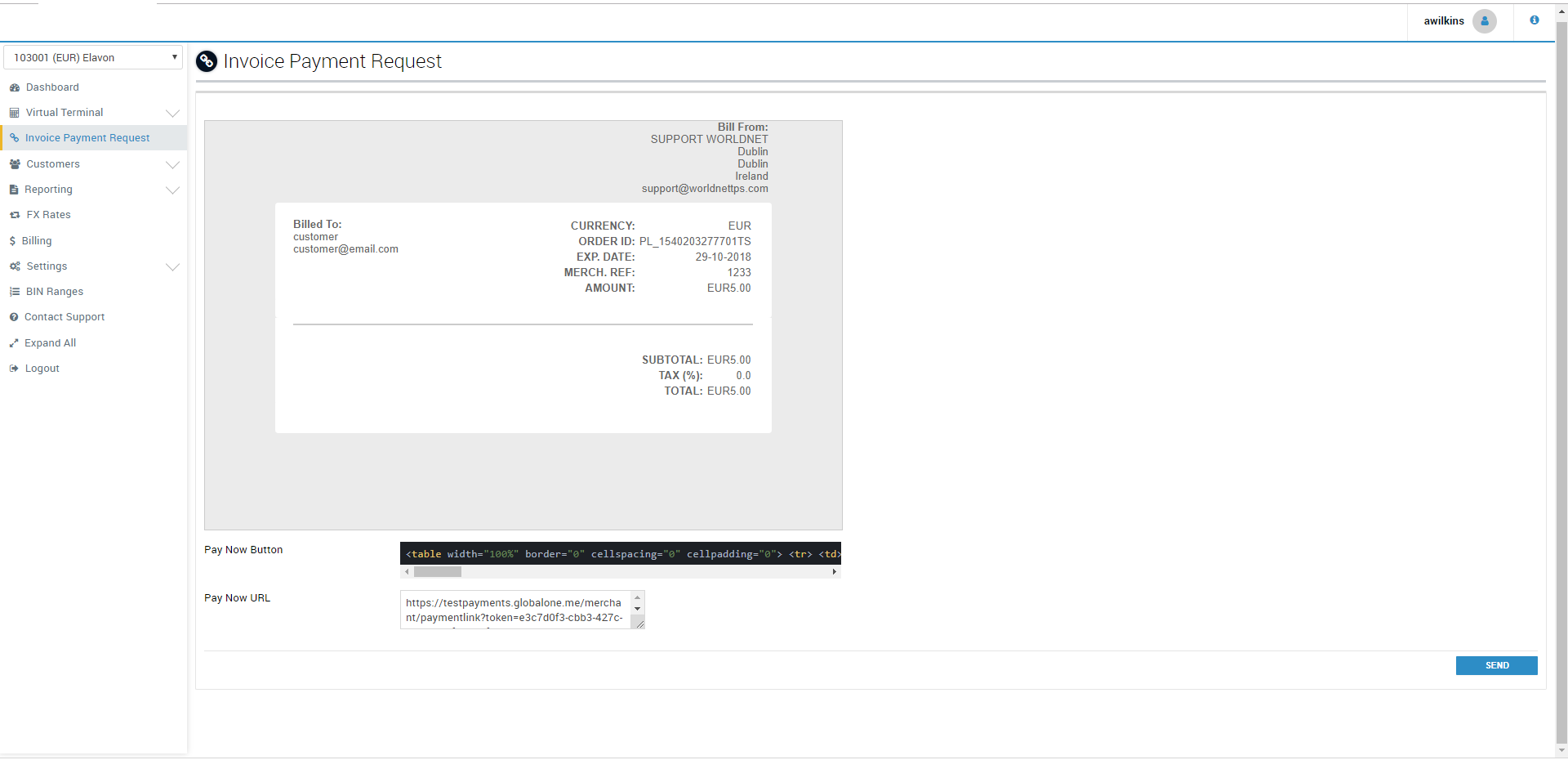
Task: Click the blue info icon top right
Action: pyautogui.click(x=1535, y=20)
